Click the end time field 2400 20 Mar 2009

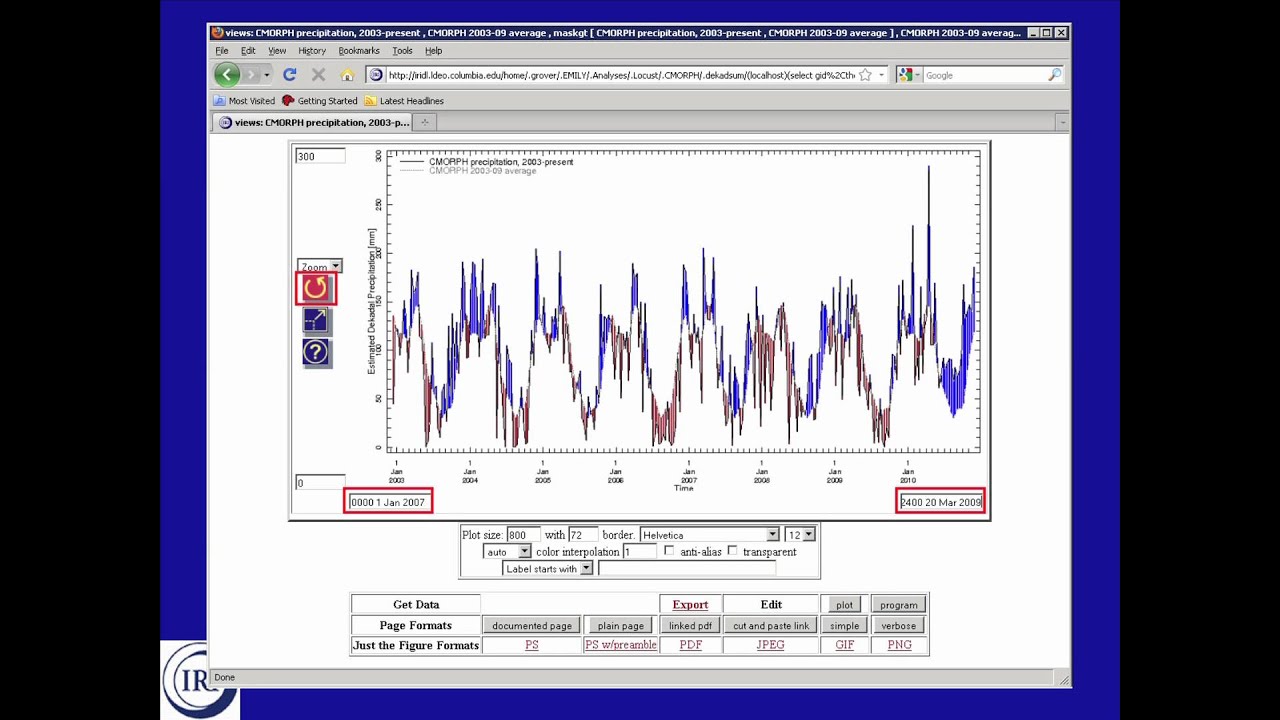point(941,502)
